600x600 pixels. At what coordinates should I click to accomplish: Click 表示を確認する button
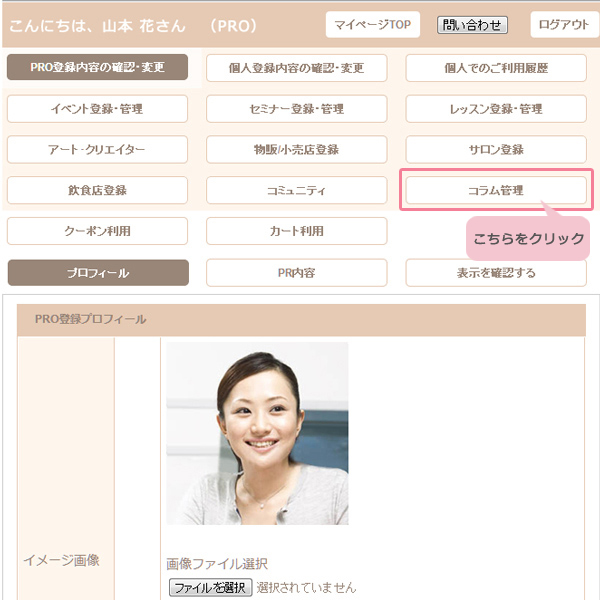[x=496, y=273]
